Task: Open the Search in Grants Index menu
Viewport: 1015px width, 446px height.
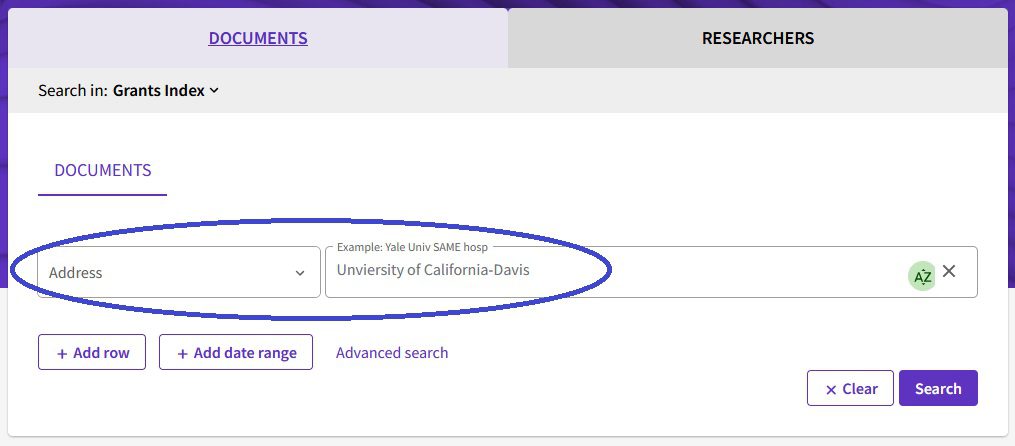Action: coord(165,91)
